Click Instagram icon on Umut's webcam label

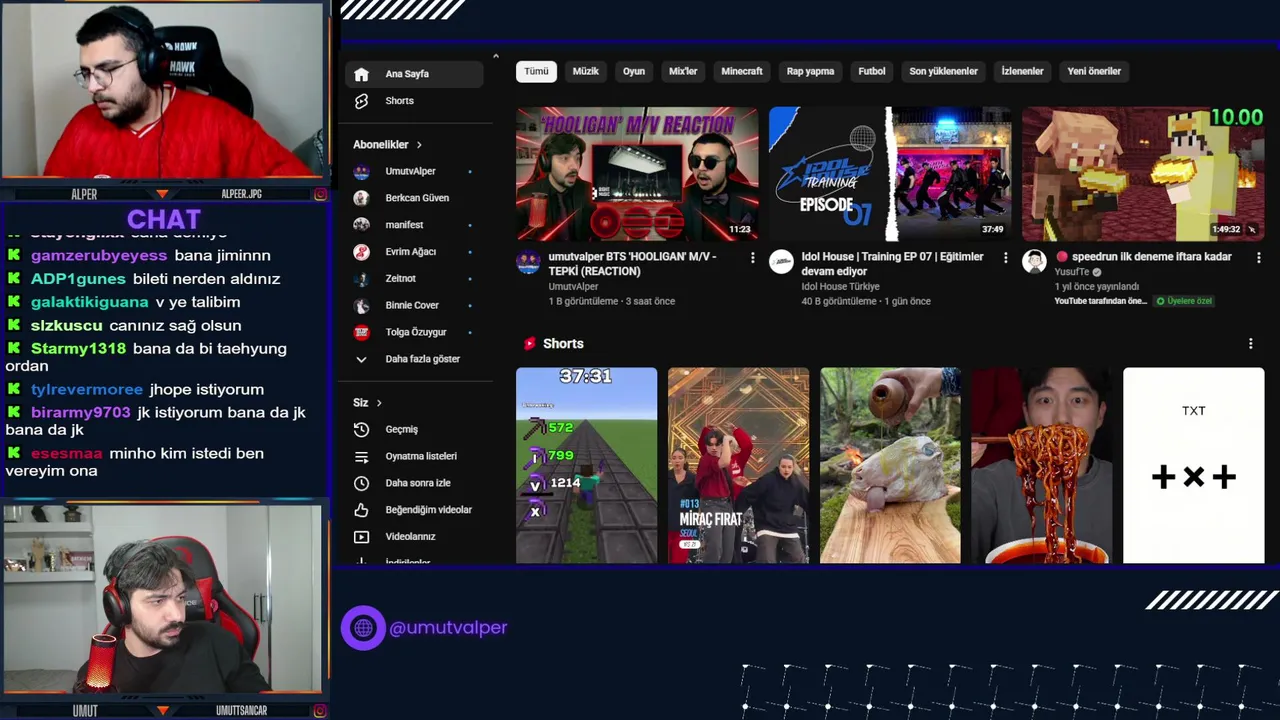pos(320,711)
